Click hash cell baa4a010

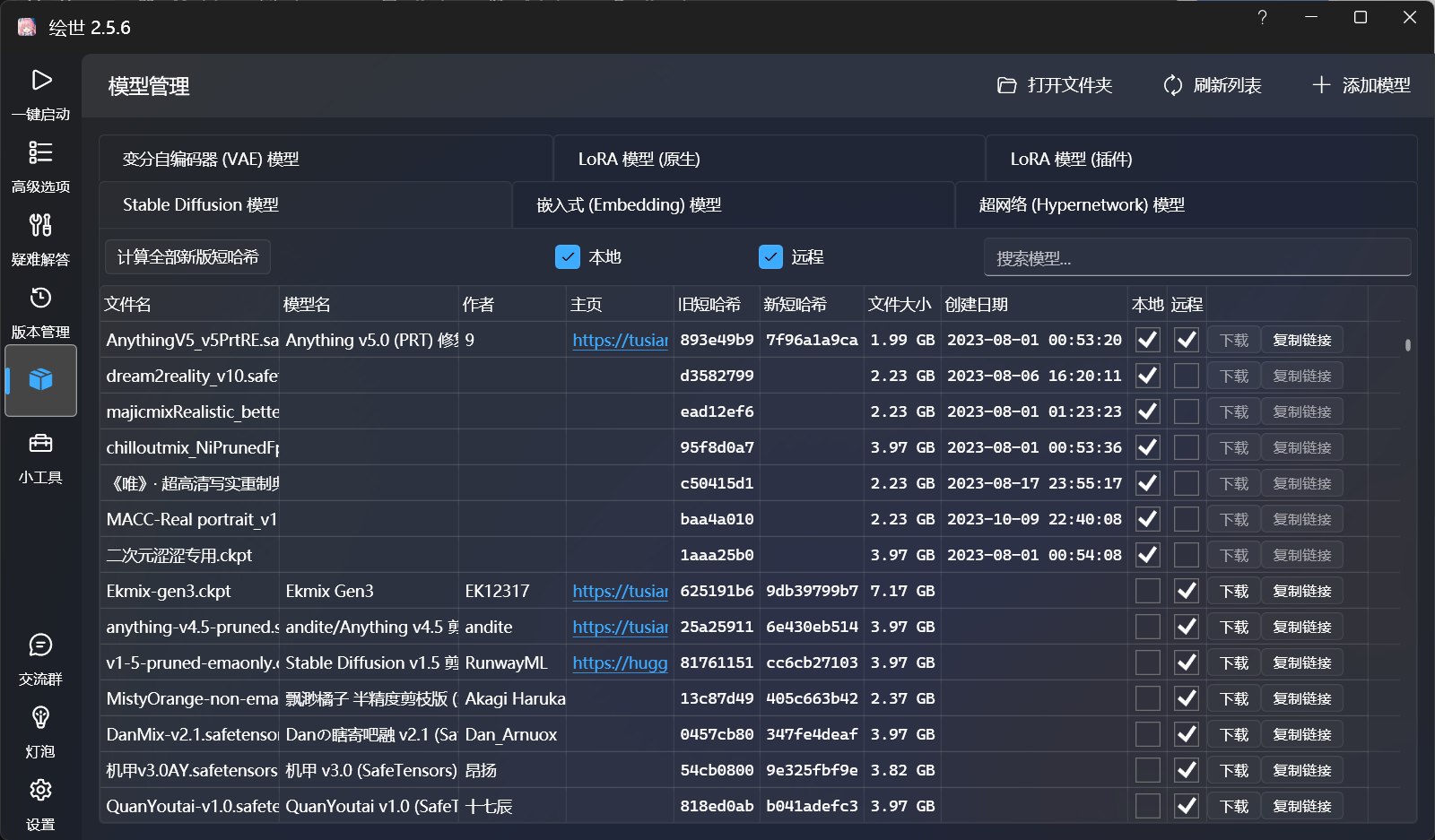[717, 519]
